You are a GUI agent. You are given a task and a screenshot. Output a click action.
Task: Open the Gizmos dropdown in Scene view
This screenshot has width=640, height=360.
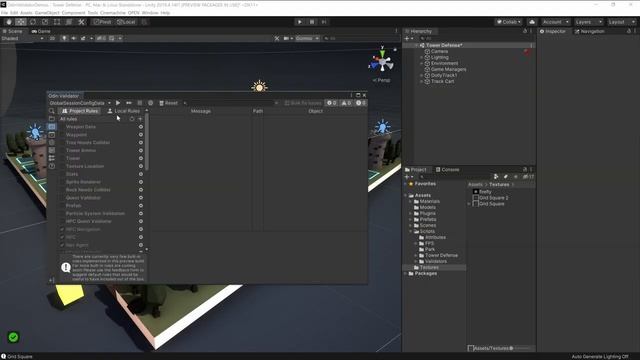(x=307, y=38)
